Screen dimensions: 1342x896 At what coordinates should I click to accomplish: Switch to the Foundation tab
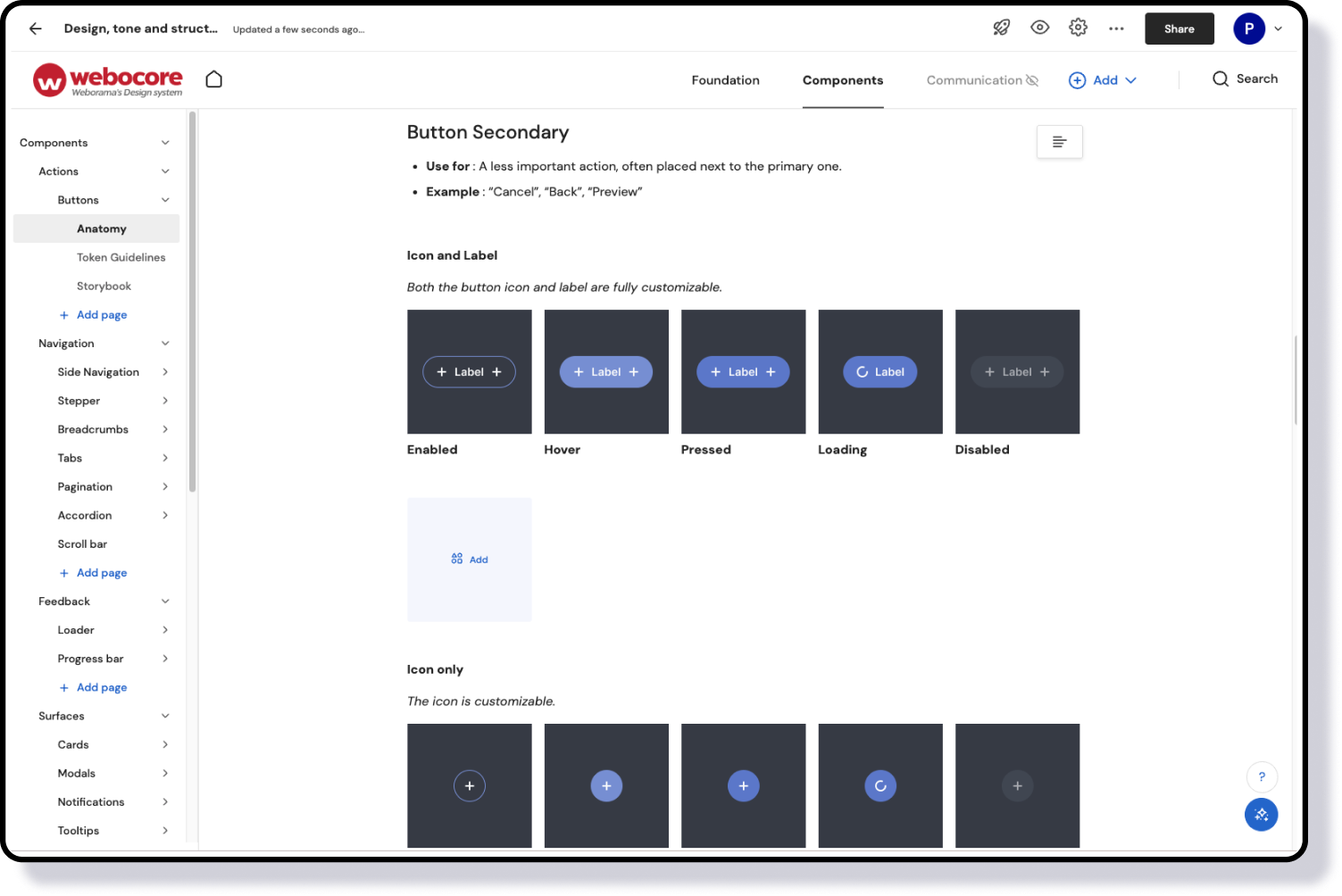[725, 80]
